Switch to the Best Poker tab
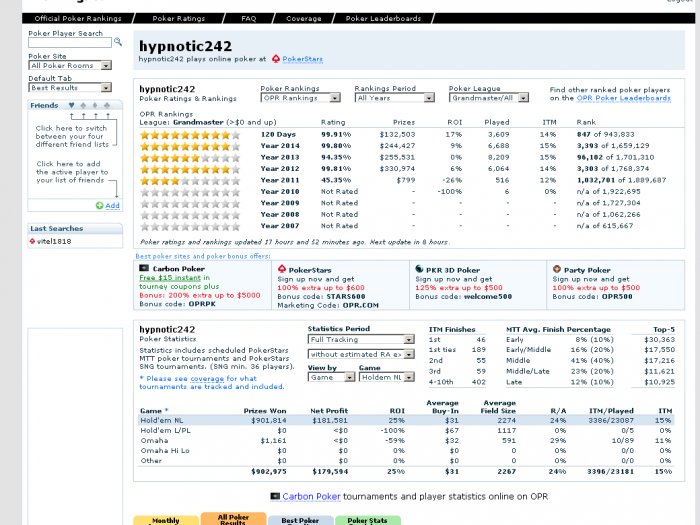The image size is (700, 525). [x=300, y=521]
